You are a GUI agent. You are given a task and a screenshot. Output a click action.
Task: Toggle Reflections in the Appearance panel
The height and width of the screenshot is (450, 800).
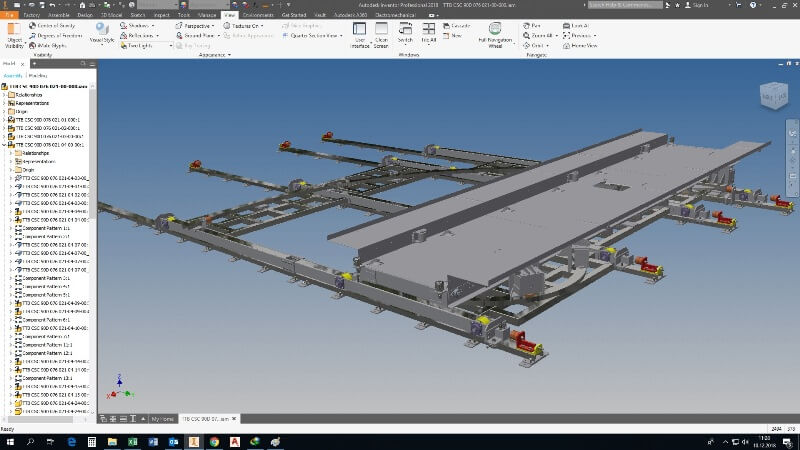(x=139, y=36)
